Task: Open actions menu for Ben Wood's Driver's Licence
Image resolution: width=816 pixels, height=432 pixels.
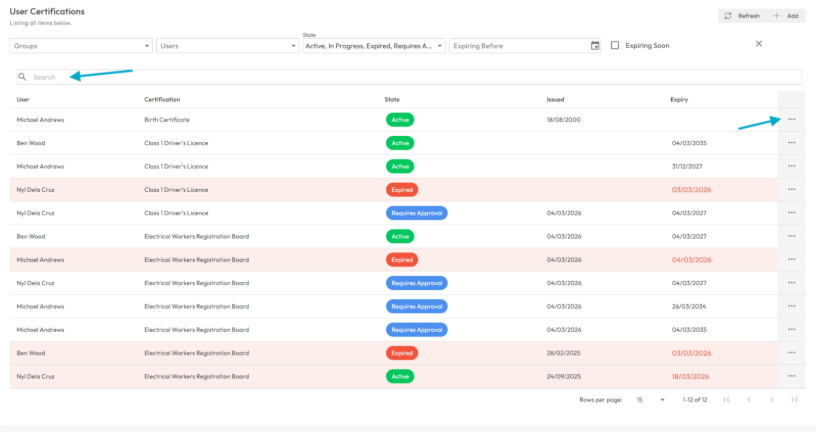Action: point(791,143)
